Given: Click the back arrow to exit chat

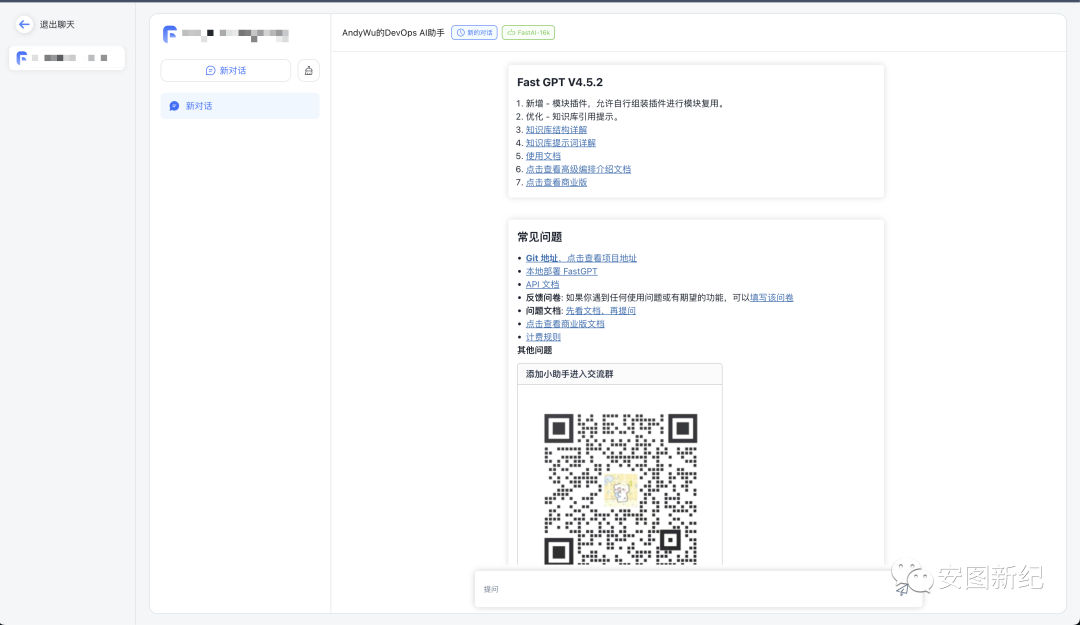Looking at the screenshot, I should pos(24,24).
